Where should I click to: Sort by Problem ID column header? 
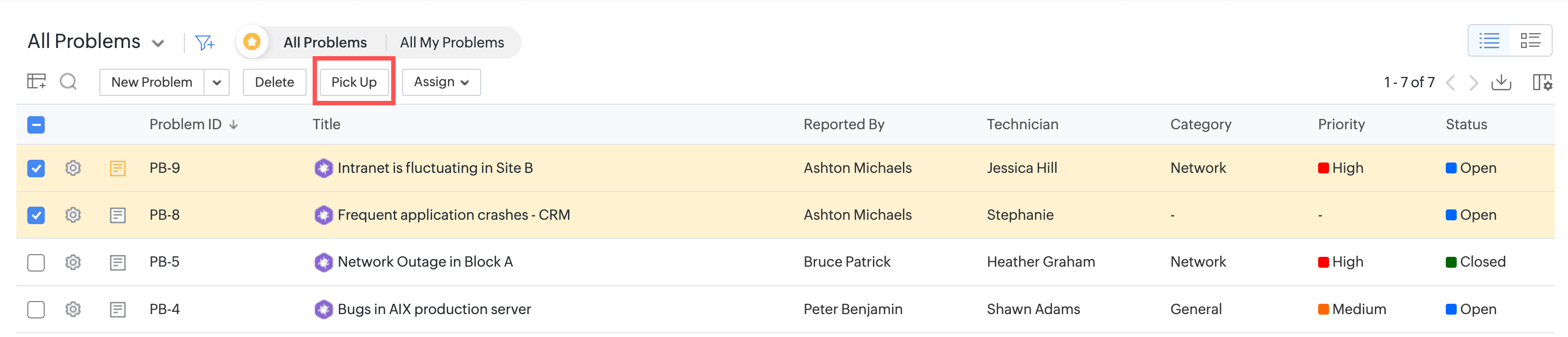point(185,125)
